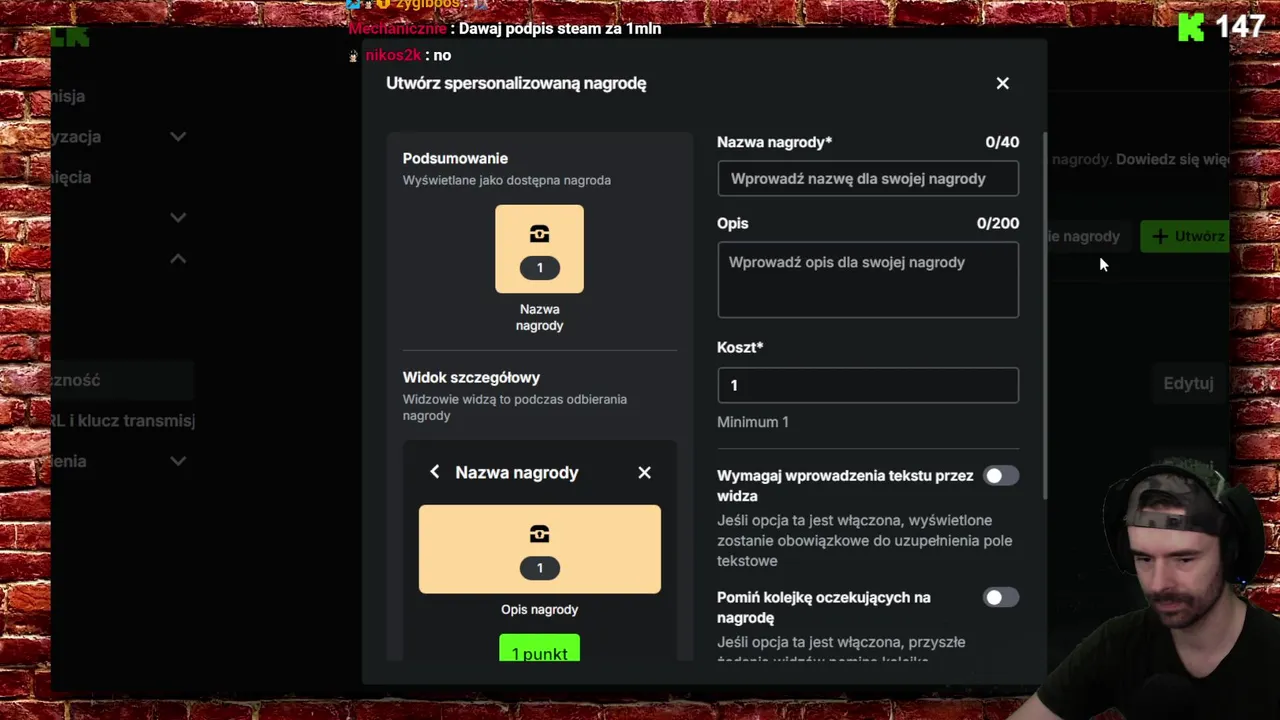Close the Nazwa nagrody preview card
The image size is (1280, 720).
coord(644,472)
